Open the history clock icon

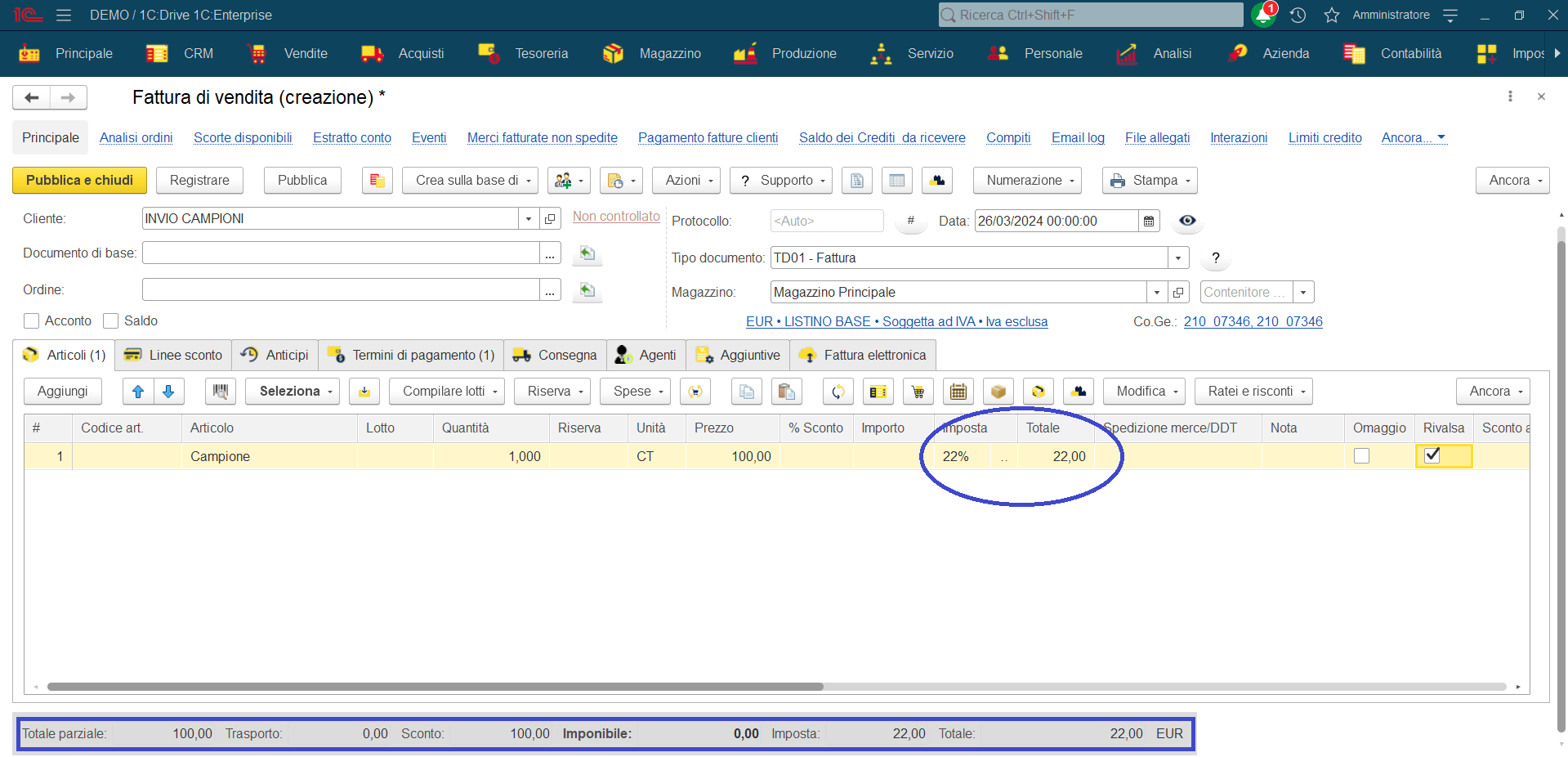[1298, 15]
